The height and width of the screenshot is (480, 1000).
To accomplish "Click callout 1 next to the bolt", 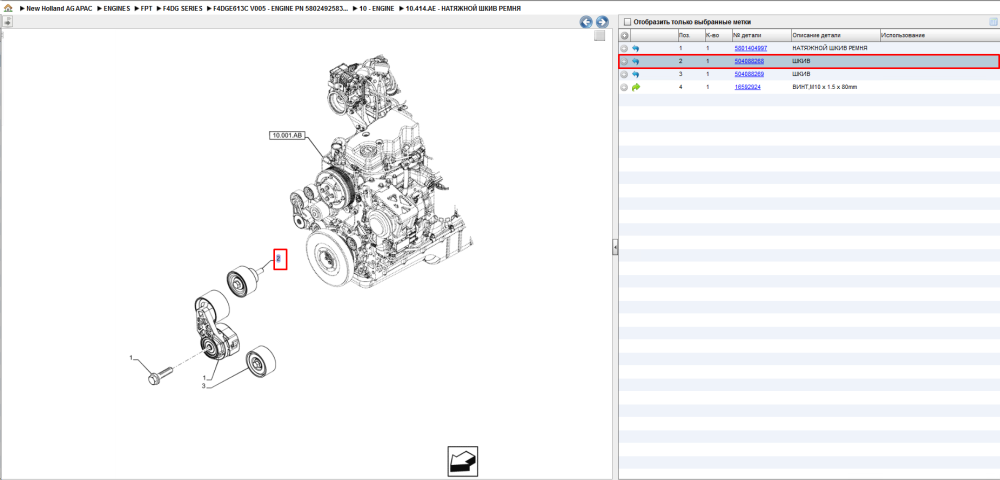I will pyautogui.click(x=132, y=358).
